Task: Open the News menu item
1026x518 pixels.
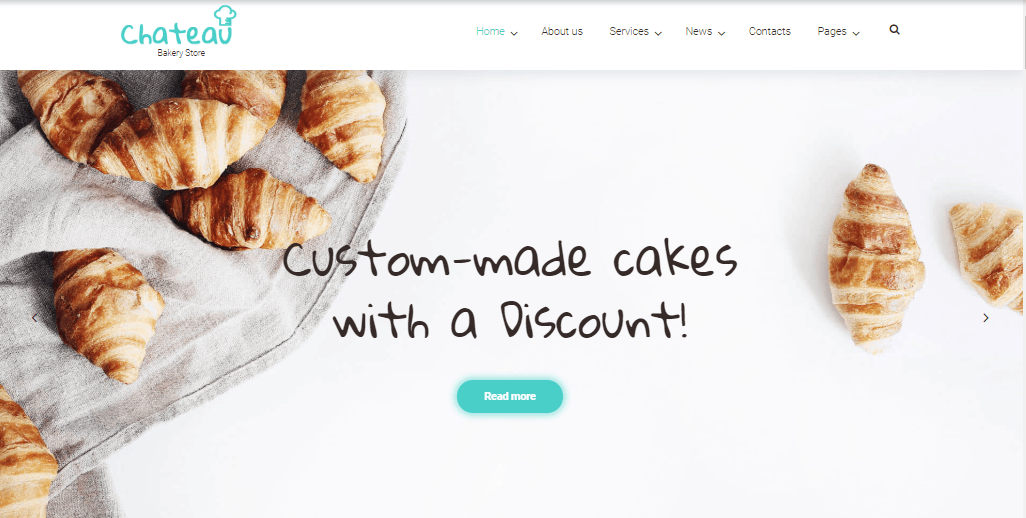Action: pyautogui.click(x=699, y=31)
